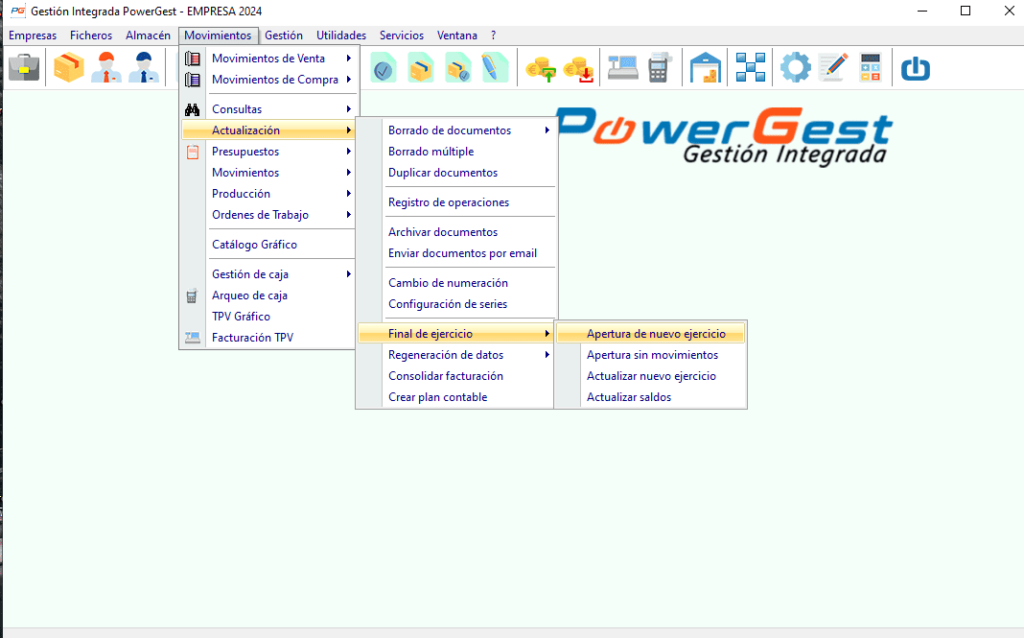Expand the Regeneración de datos submenu arrow
1024x638 pixels.
click(547, 355)
